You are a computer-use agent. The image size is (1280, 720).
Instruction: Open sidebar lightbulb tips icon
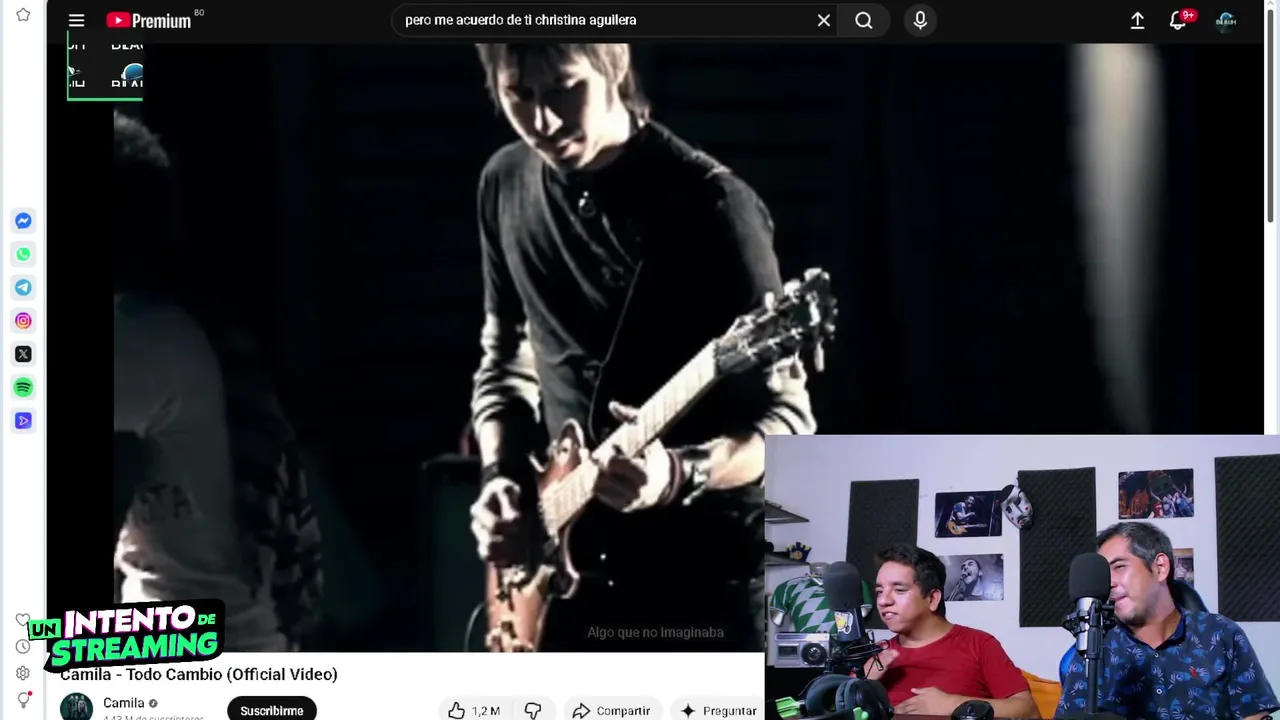click(x=23, y=700)
